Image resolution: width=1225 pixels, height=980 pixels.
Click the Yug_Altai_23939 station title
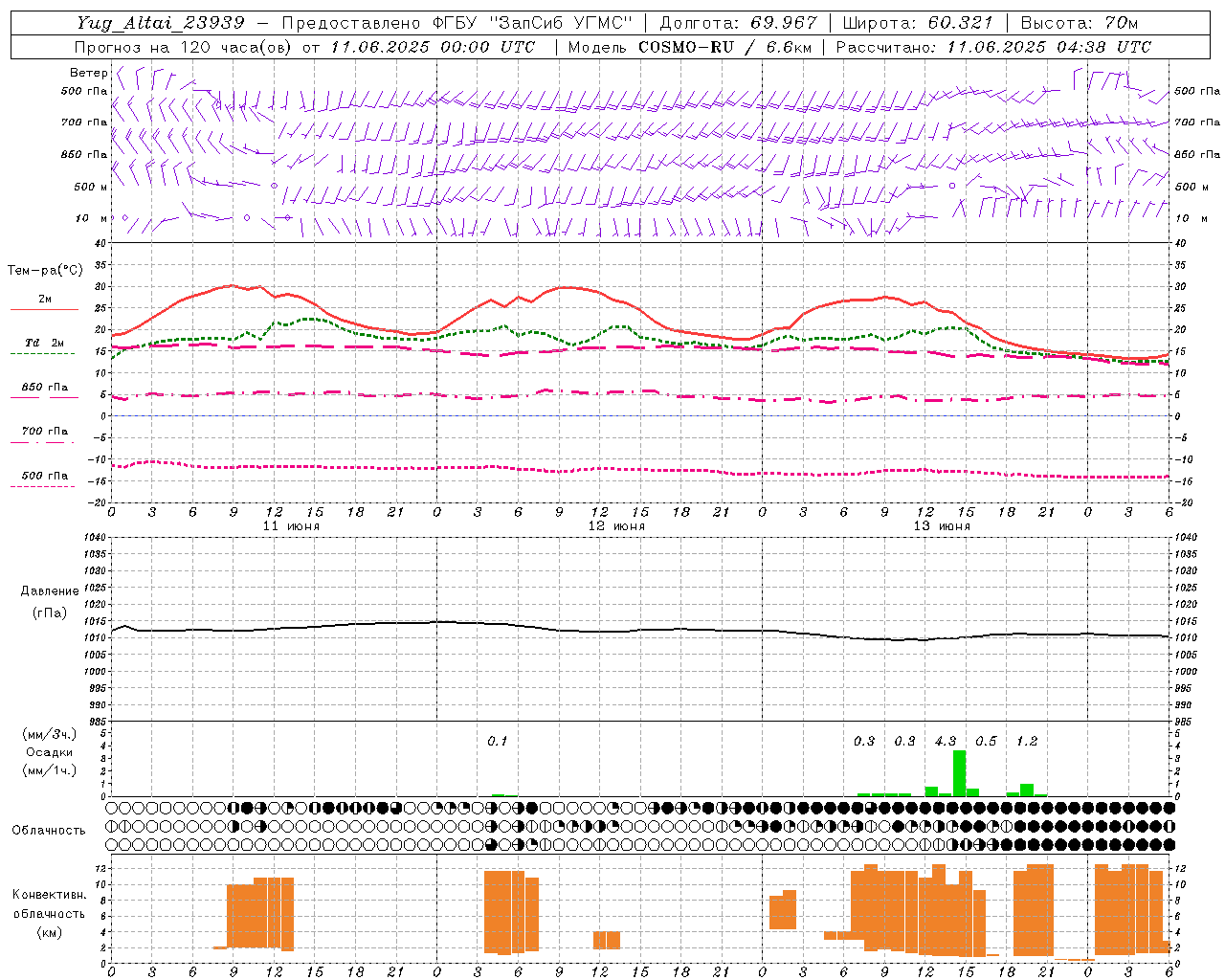[x=161, y=23]
